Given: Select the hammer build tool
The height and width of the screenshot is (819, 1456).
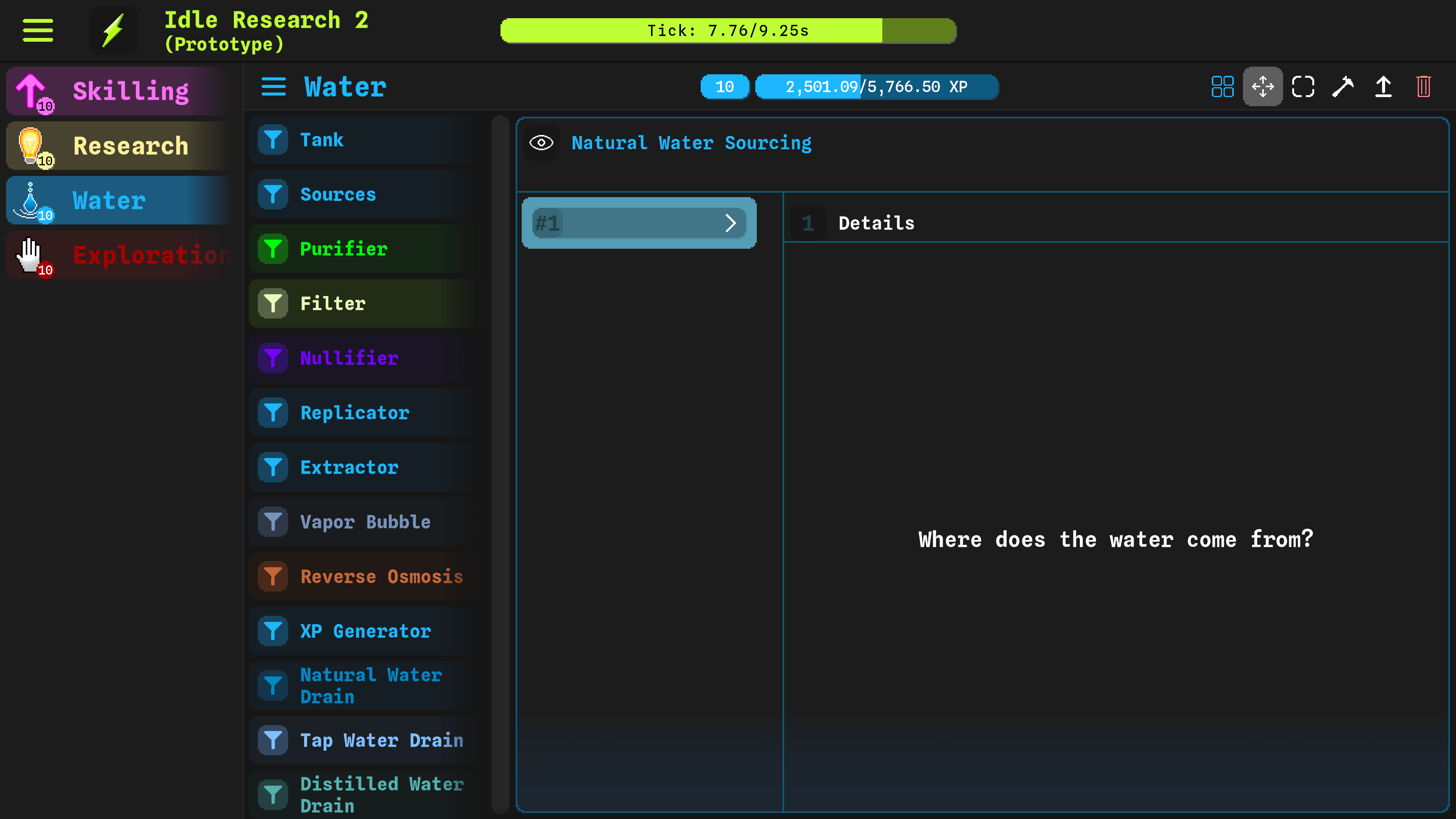Looking at the screenshot, I should click(1343, 87).
